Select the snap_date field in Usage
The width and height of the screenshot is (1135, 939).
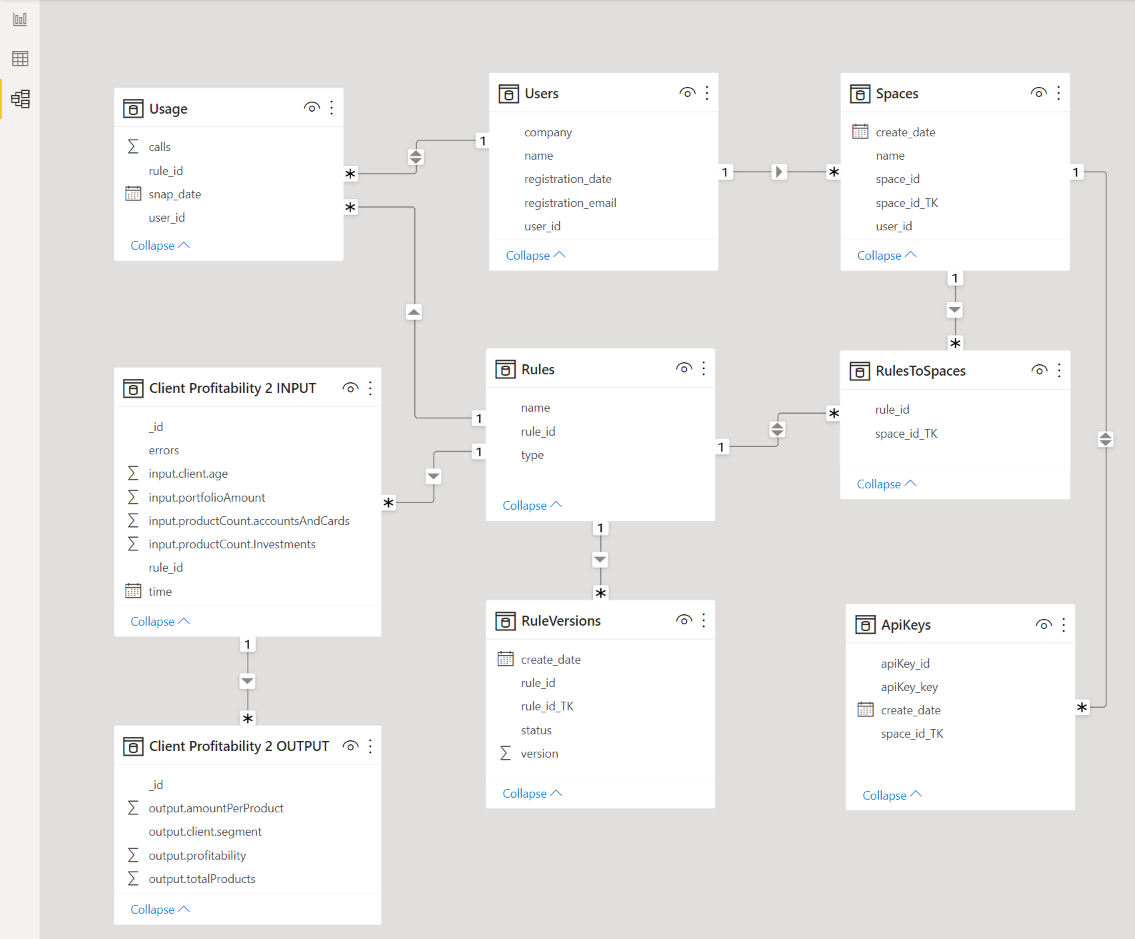pyautogui.click(x=175, y=194)
